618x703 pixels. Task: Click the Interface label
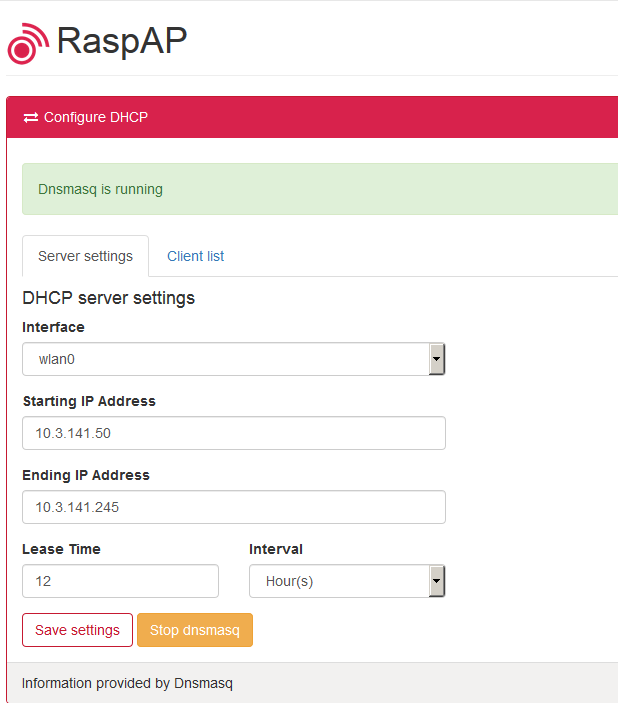(53, 327)
